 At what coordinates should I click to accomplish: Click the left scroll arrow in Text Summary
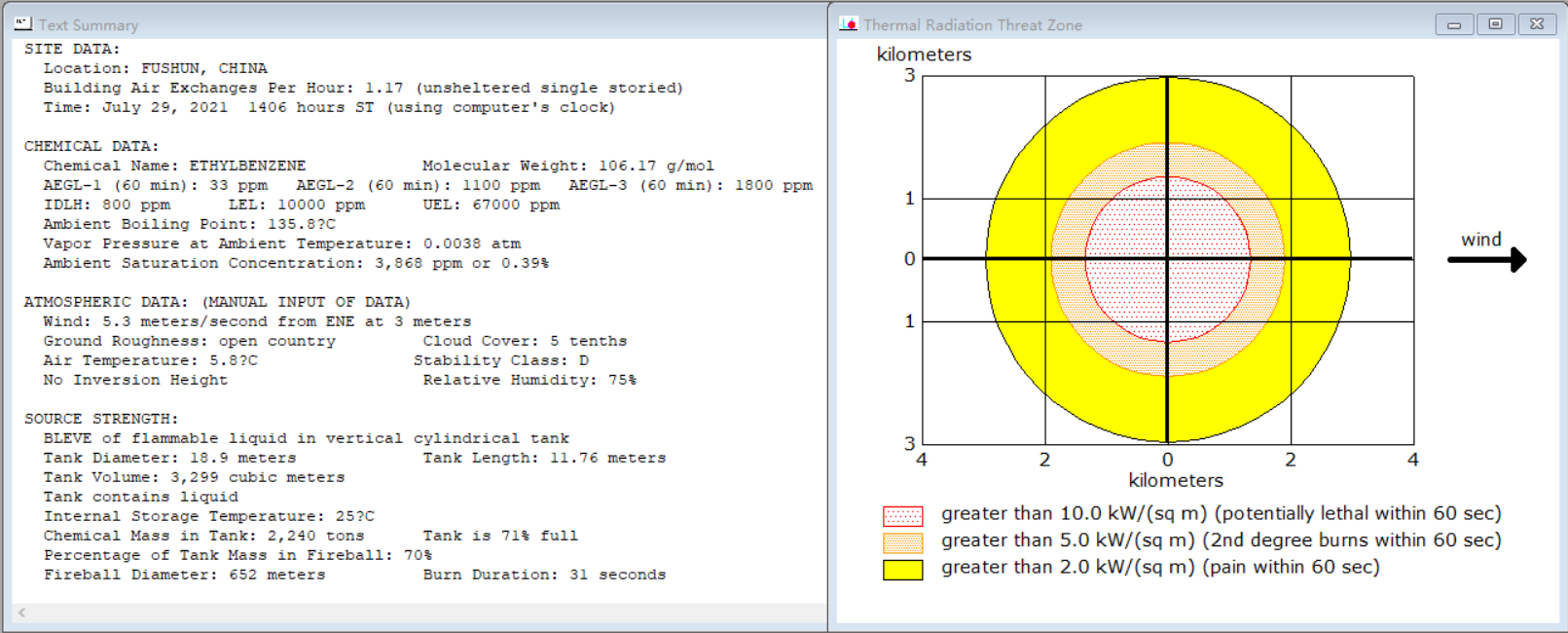[x=21, y=613]
